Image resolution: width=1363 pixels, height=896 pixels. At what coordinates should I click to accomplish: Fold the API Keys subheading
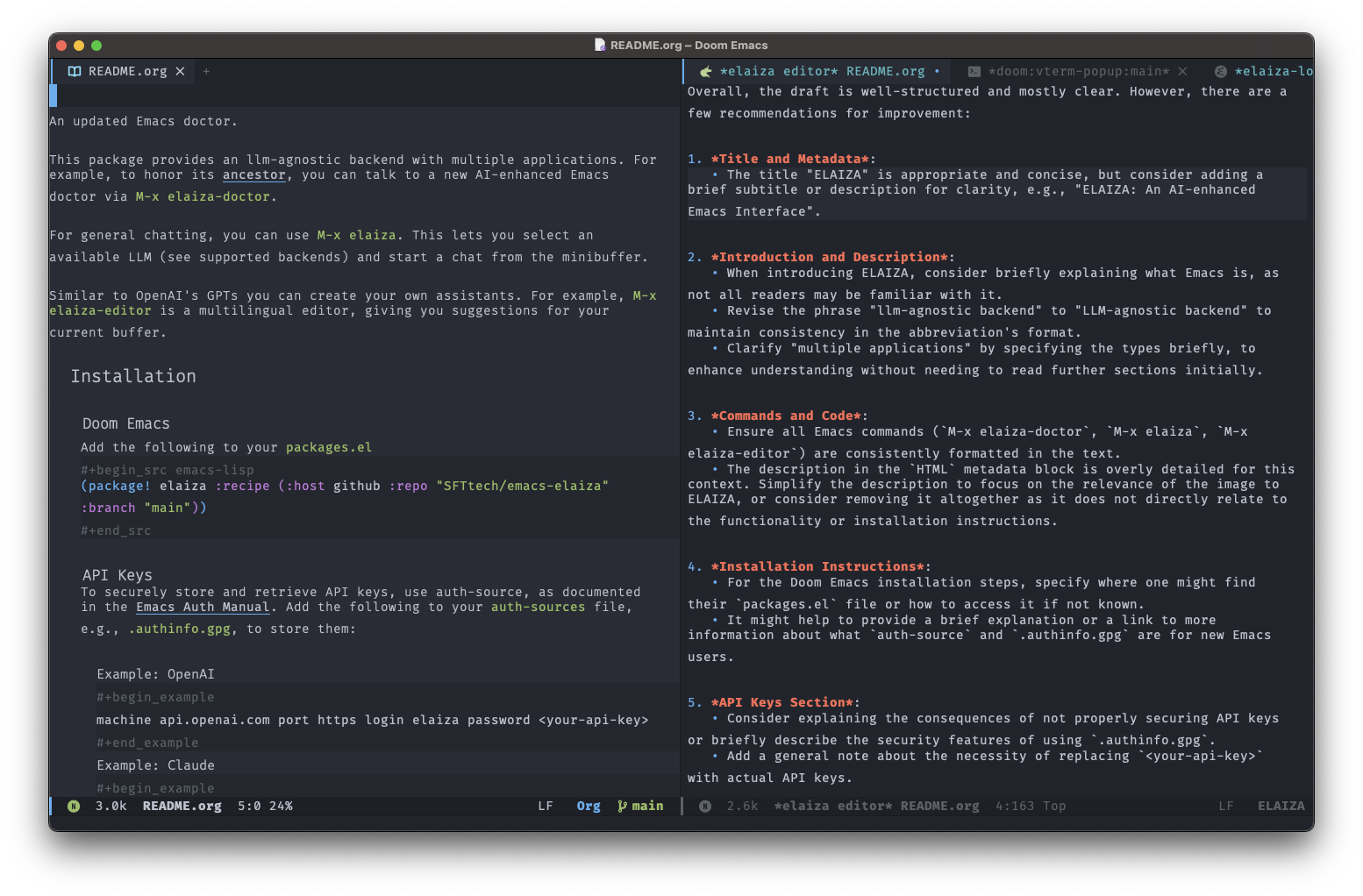point(118,575)
